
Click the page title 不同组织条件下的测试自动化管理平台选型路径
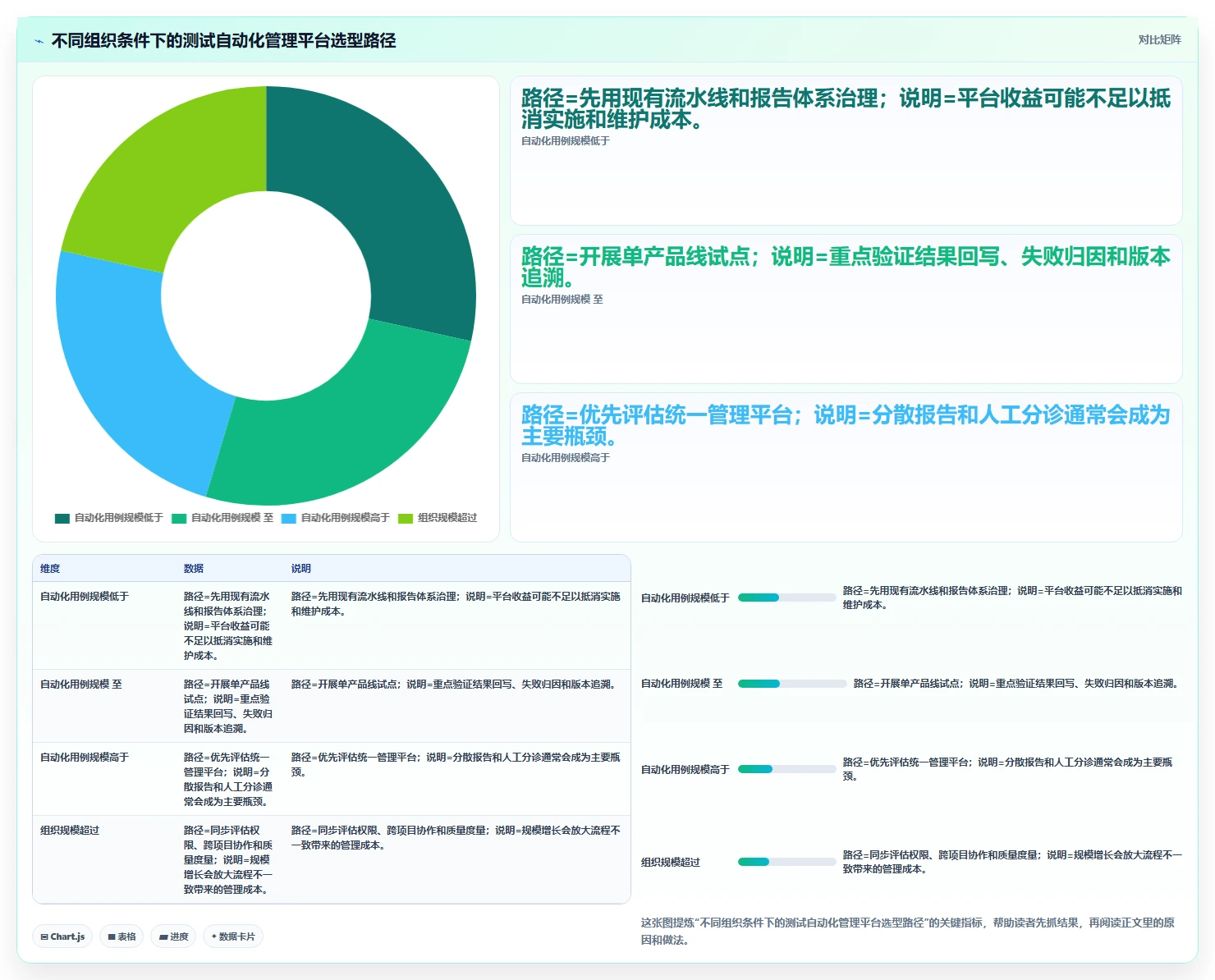coord(223,40)
